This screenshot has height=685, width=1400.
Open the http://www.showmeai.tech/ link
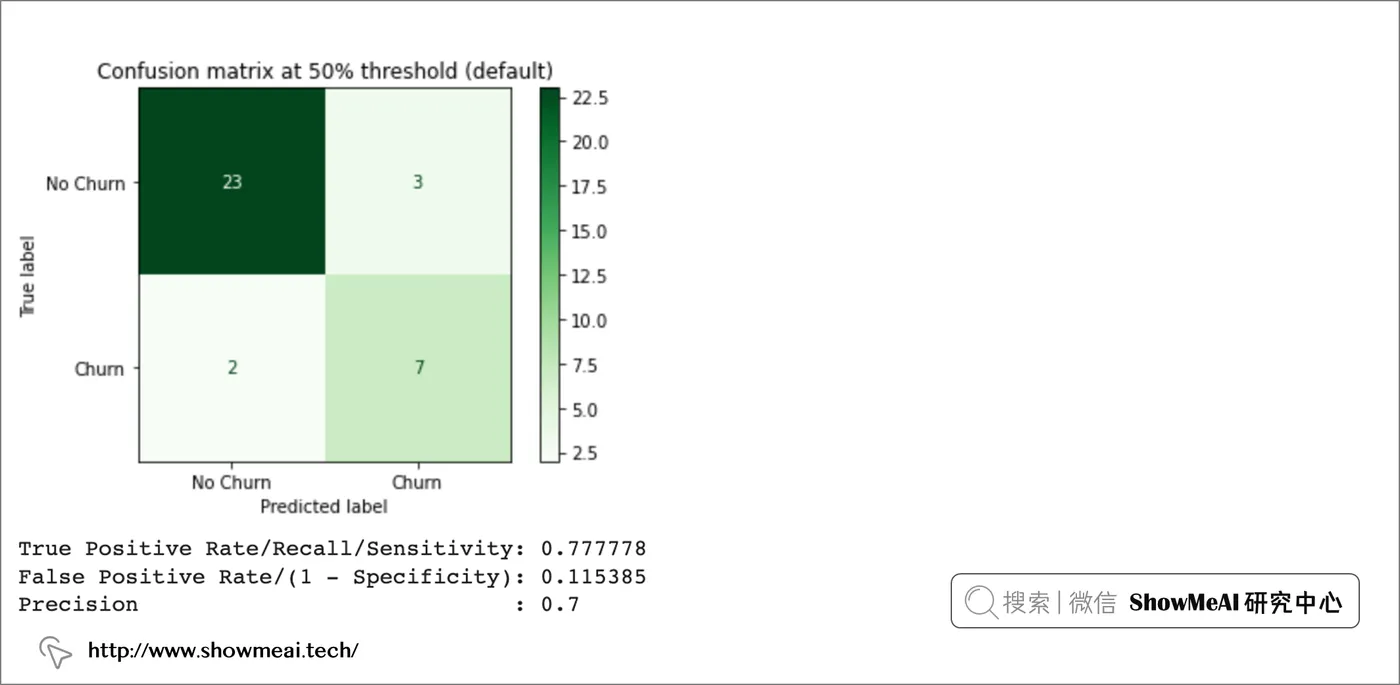223,651
